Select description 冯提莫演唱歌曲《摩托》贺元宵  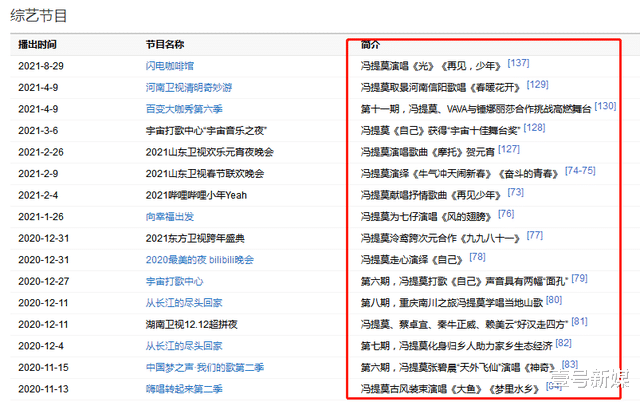427,153
